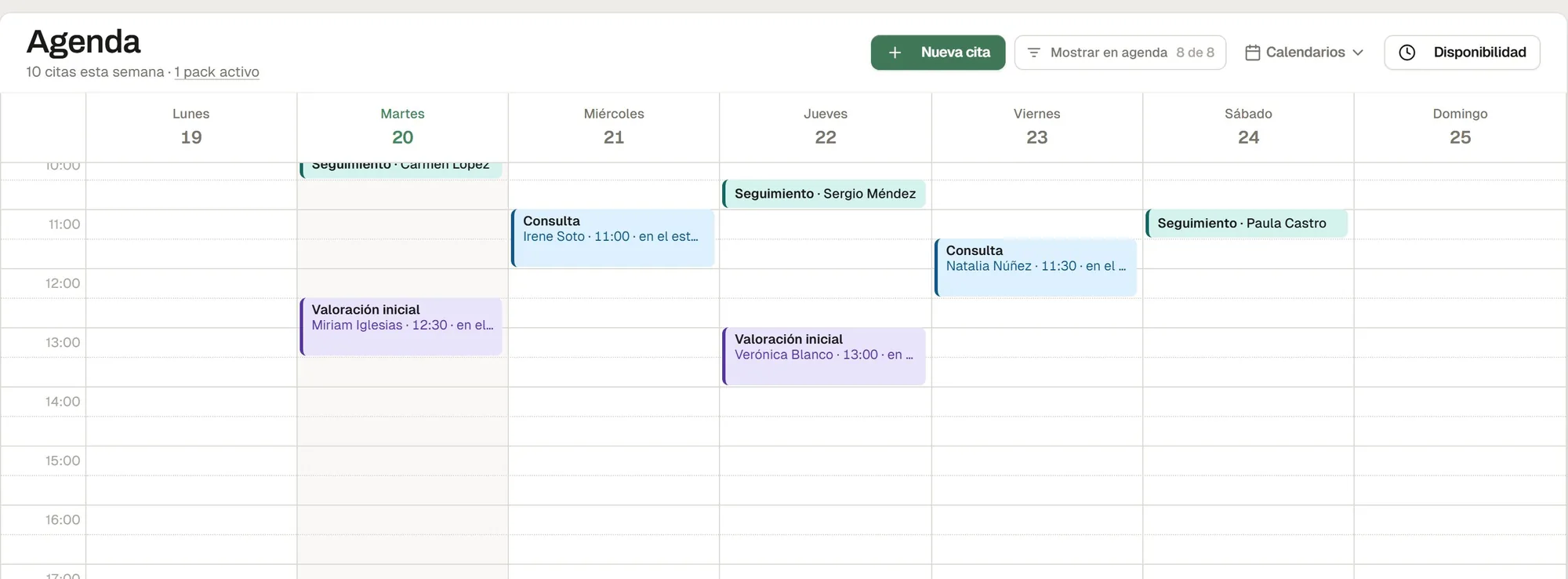Select the Martes 20 day header

403,127
